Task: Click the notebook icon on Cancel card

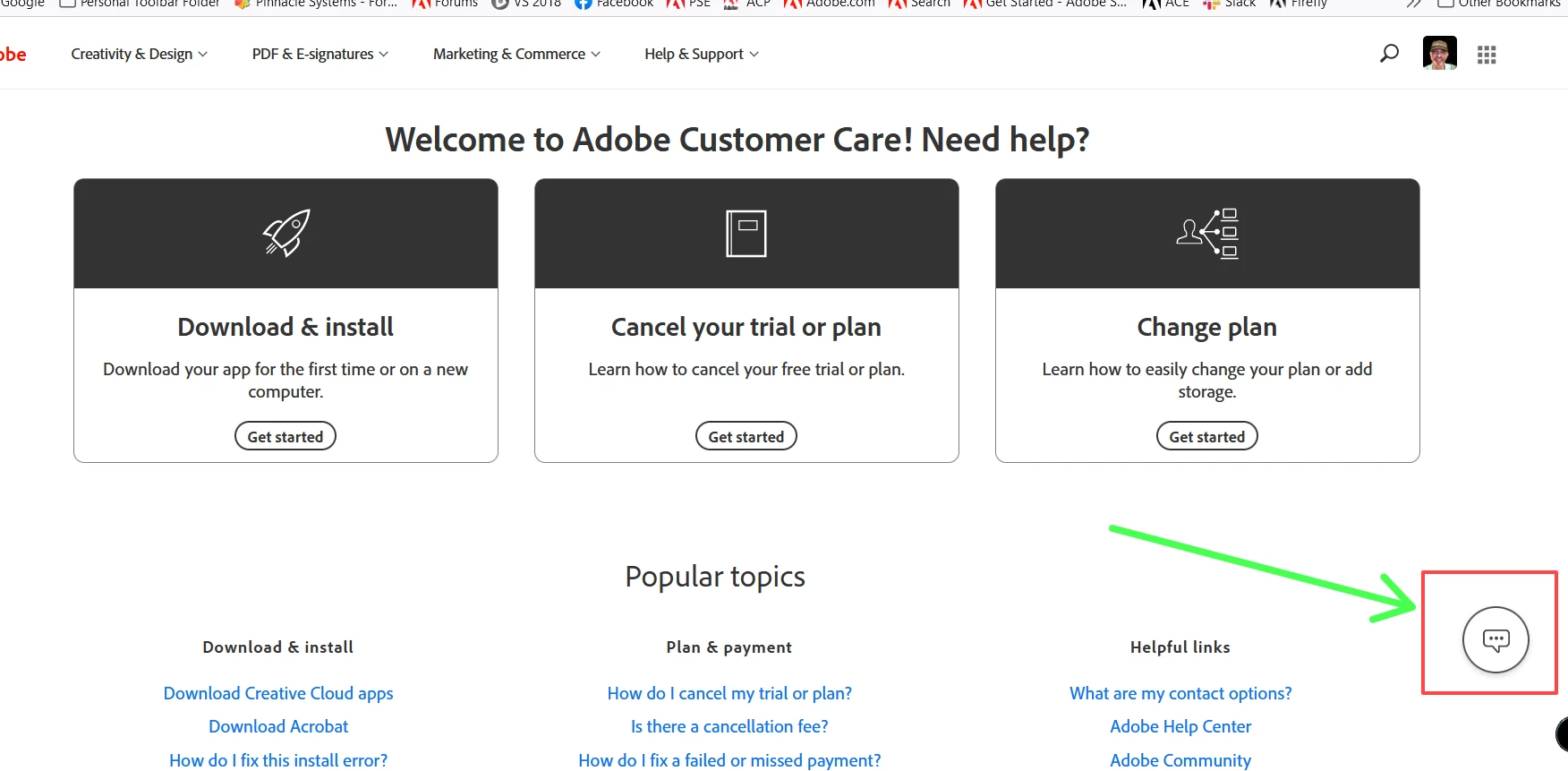Action: [x=746, y=233]
